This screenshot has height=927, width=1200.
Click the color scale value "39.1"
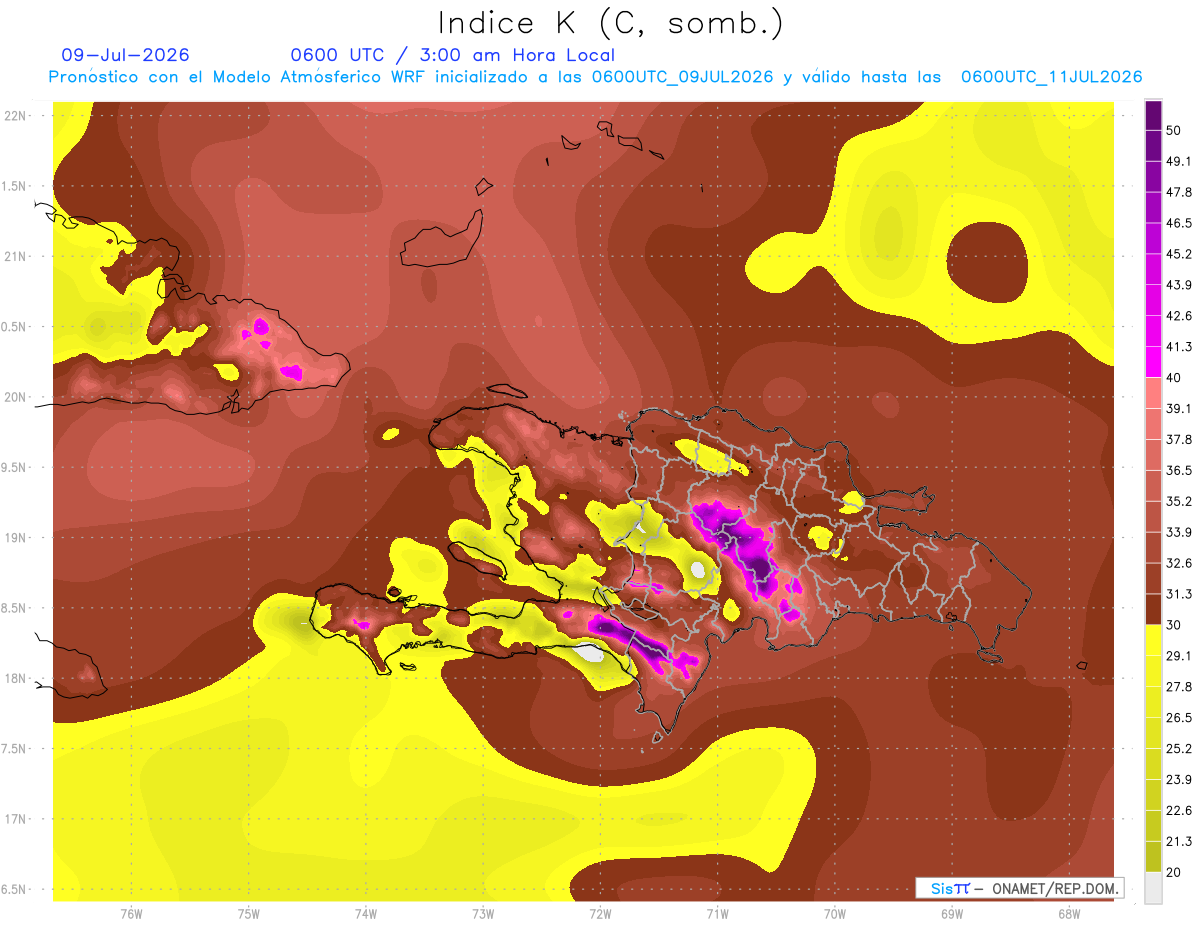(x=1179, y=409)
